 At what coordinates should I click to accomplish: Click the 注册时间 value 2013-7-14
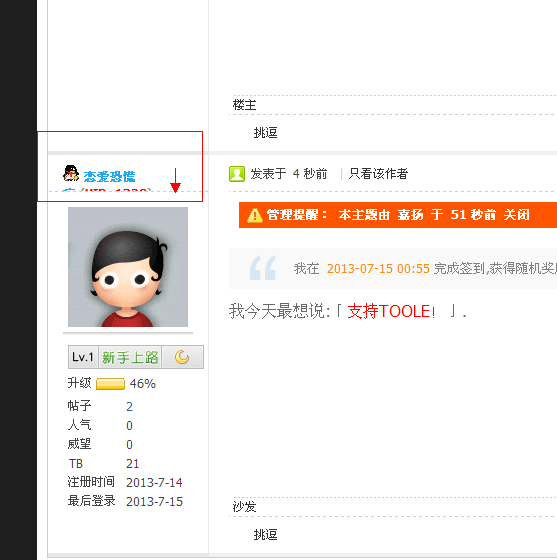pyautogui.click(x=154, y=482)
